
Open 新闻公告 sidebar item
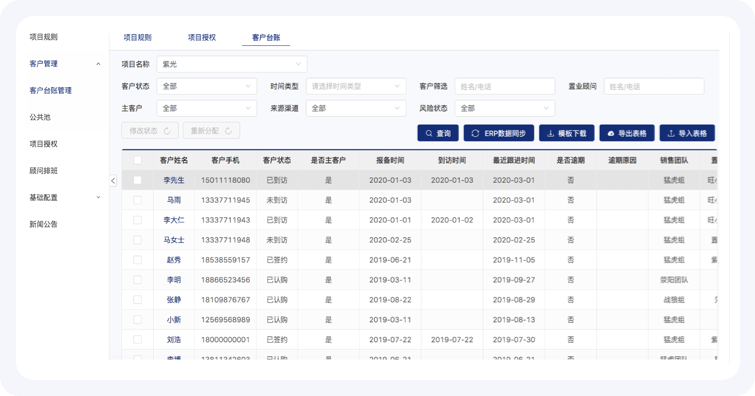click(x=43, y=224)
